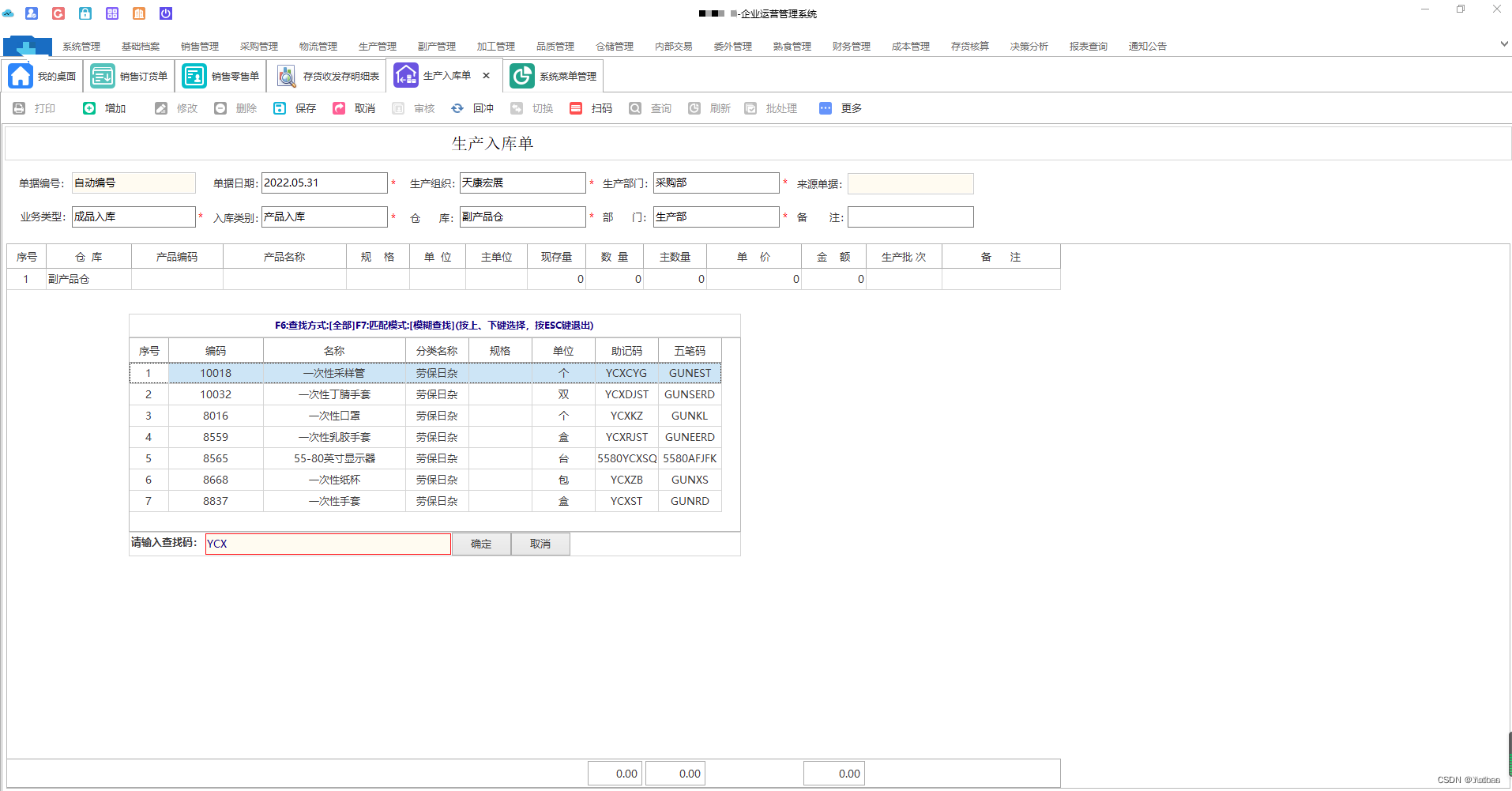
Task: Click the 删除 delete icon
Action: [x=234, y=108]
